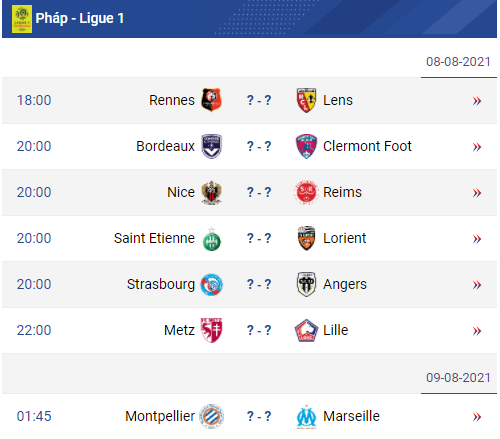Select the Bordeaux team badge
The image size is (500, 439).
[x=211, y=146]
